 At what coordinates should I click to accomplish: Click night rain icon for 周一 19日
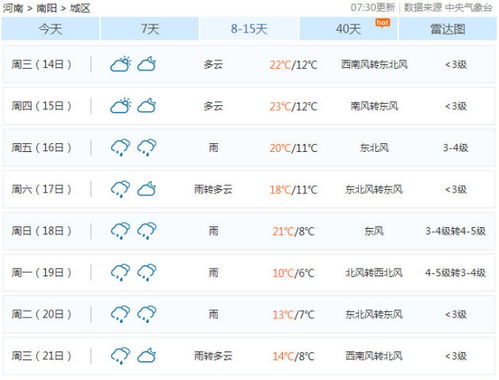(147, 272)
